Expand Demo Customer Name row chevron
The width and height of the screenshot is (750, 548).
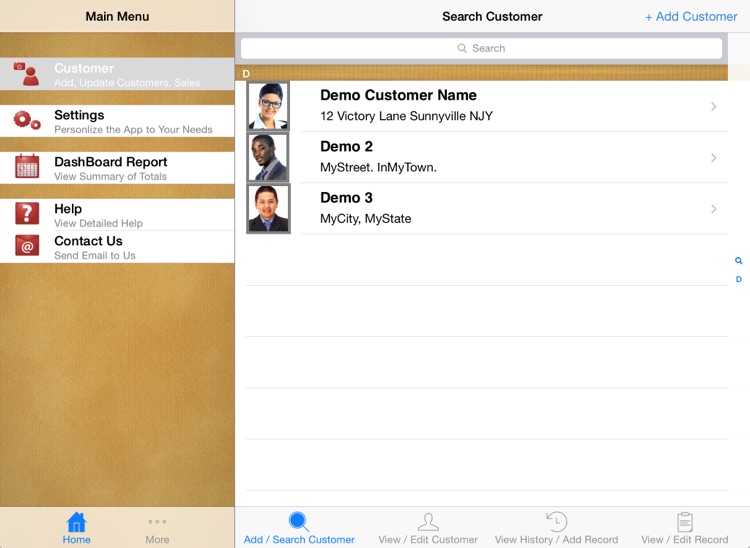tap(713, 106)
